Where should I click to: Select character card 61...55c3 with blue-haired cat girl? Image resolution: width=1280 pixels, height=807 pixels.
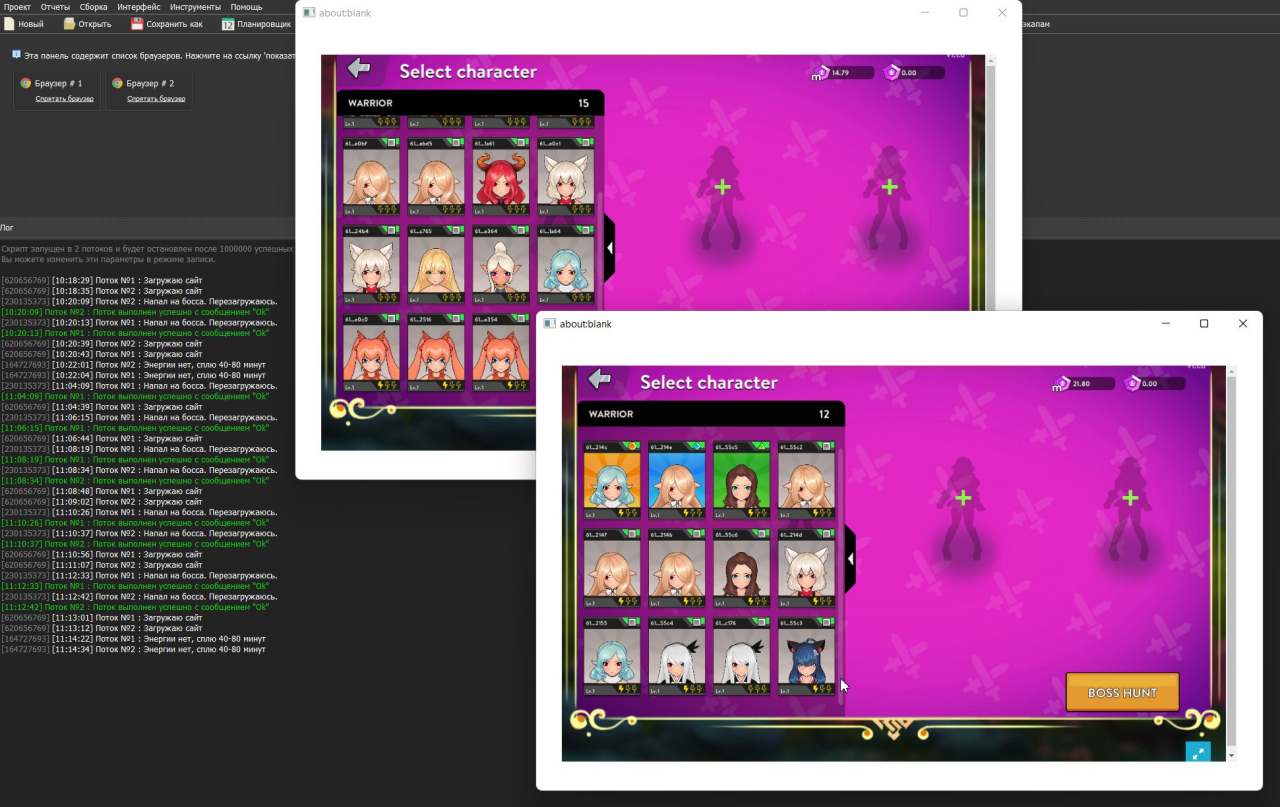point(807,656)
